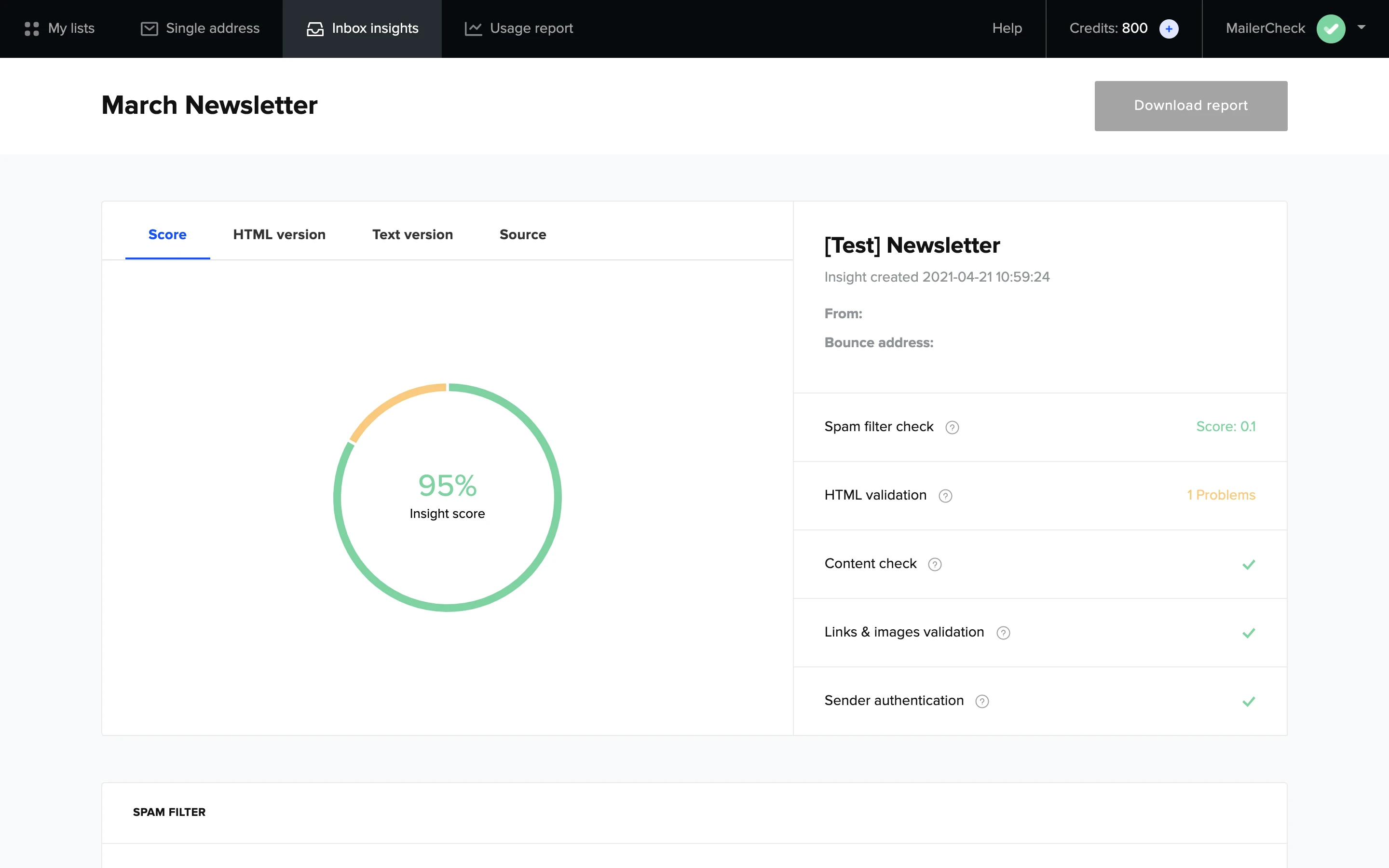This screenshot has height=868, width=1389.
Task: Click the 1 Problems HTML validation result
Action: coord(1221,495)
